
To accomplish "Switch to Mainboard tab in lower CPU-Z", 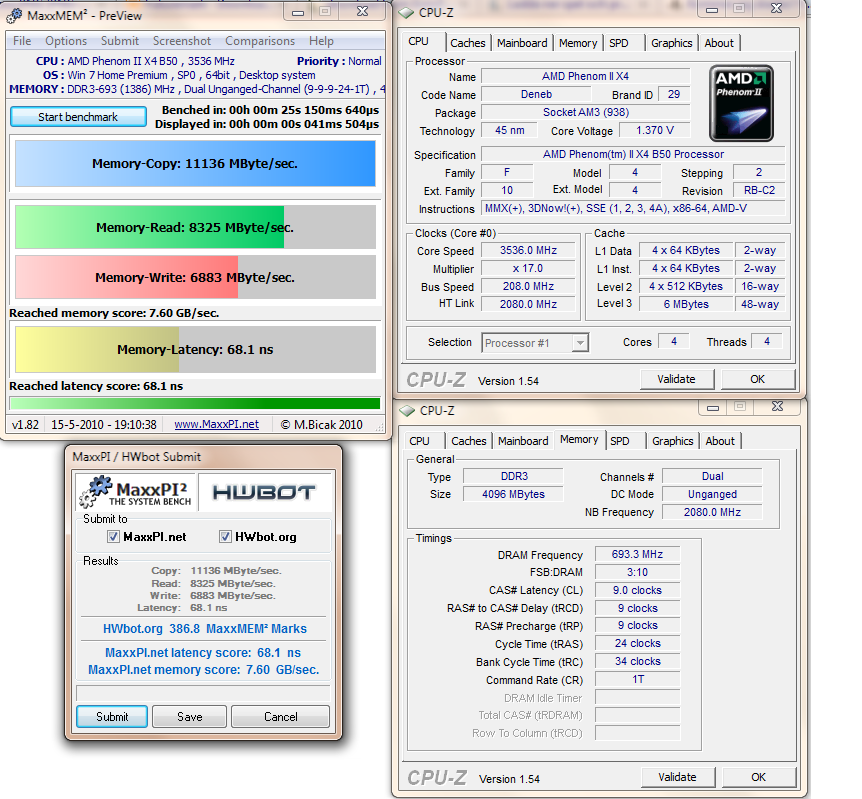I will tap(523, 441).
